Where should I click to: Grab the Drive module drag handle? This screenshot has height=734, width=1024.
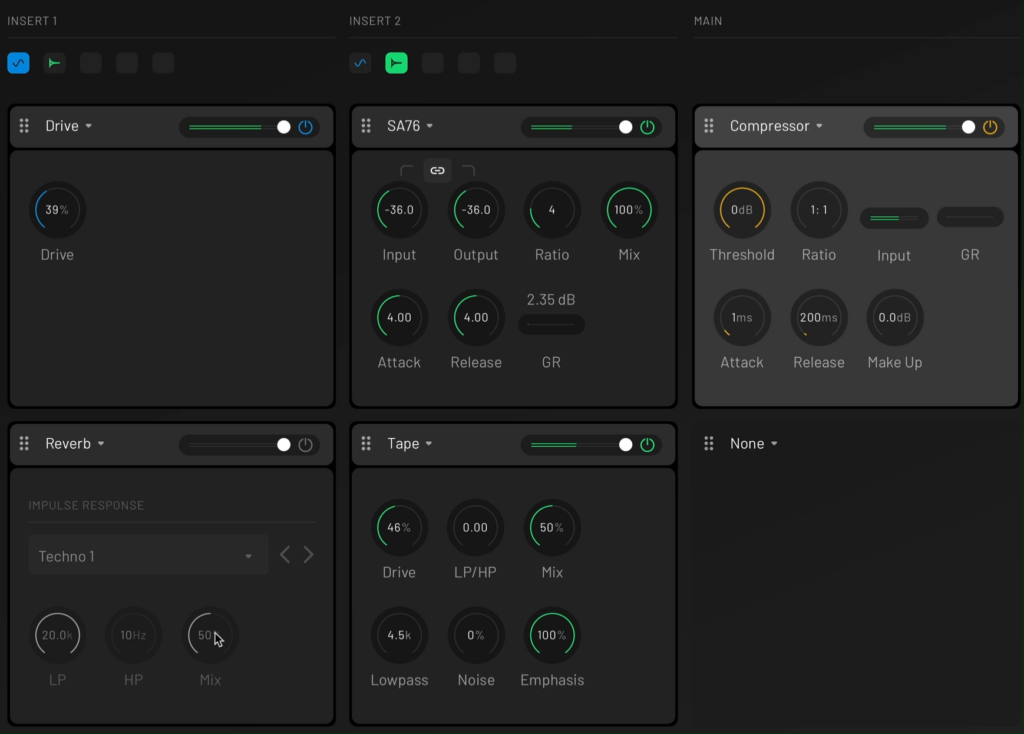click(24, 125)
